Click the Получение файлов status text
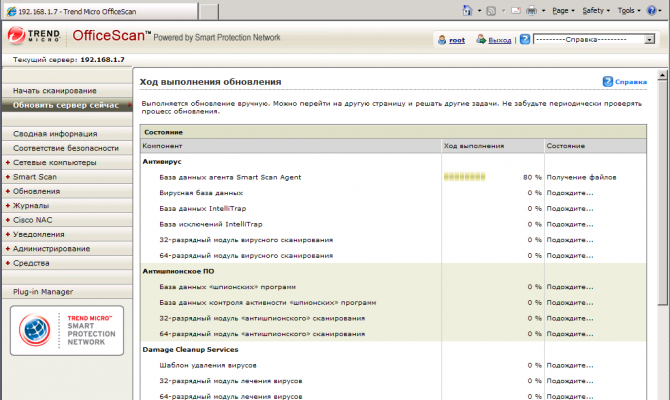This screenshot has height=400, width=670. pos(582,177)
